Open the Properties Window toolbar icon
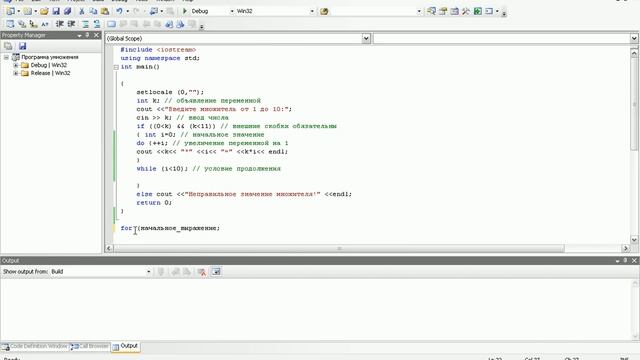Screen dimensions: 640x360 [443, 11]
